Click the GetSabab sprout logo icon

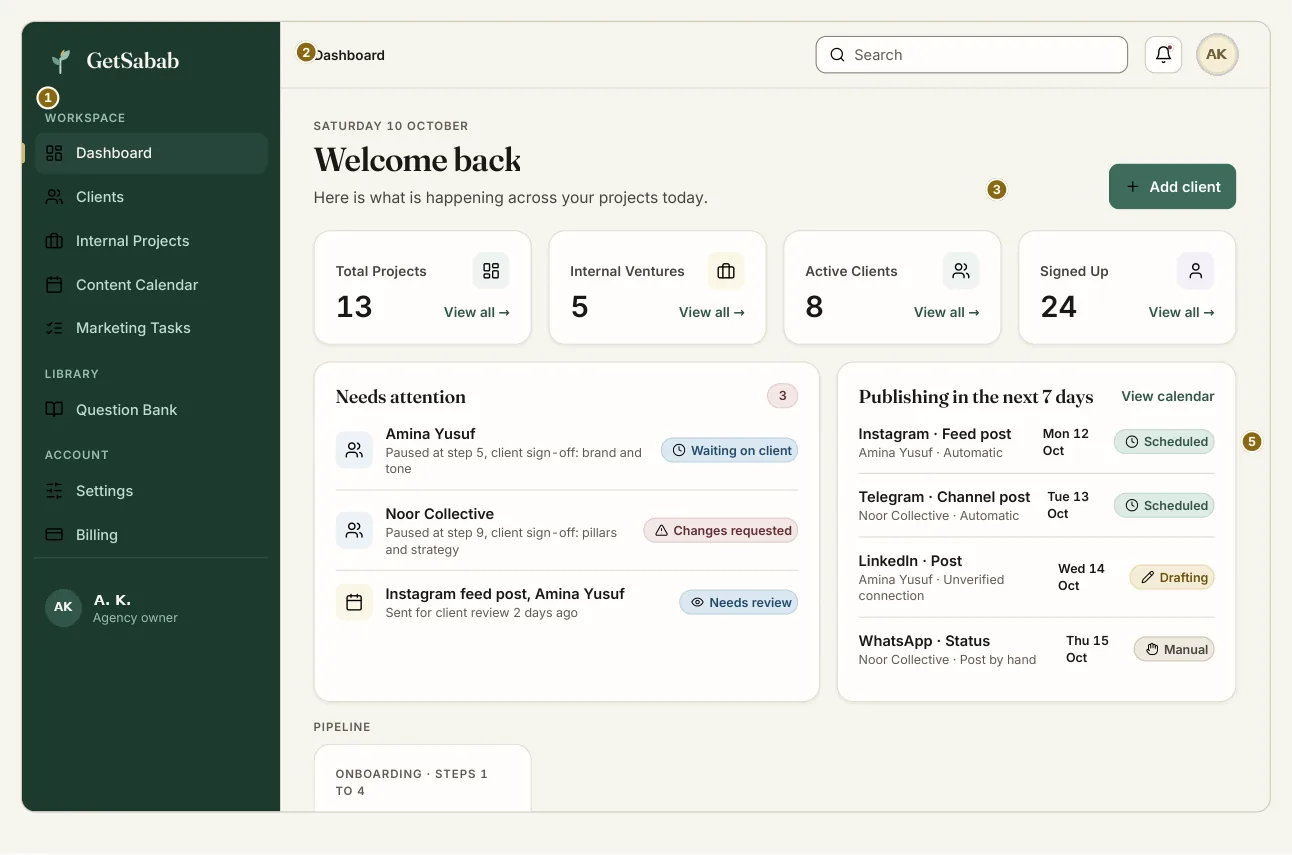[x=61, y=61]
